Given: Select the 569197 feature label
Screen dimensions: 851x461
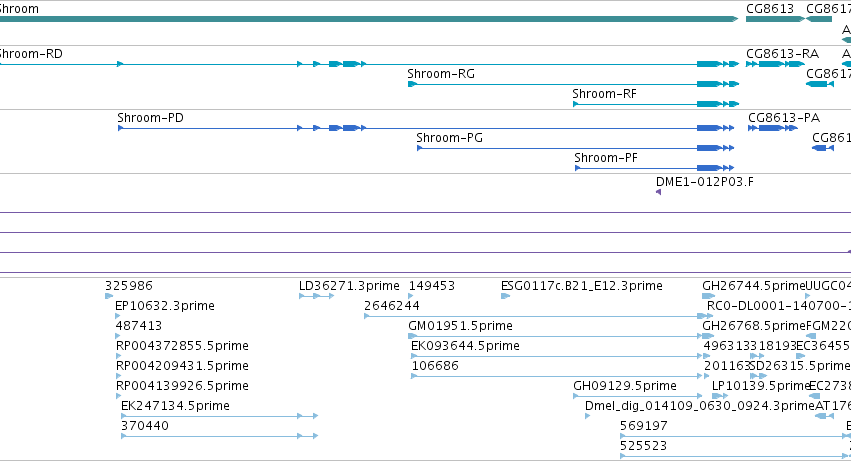Looking at the screenshot, I should click(x=644, y=426).
